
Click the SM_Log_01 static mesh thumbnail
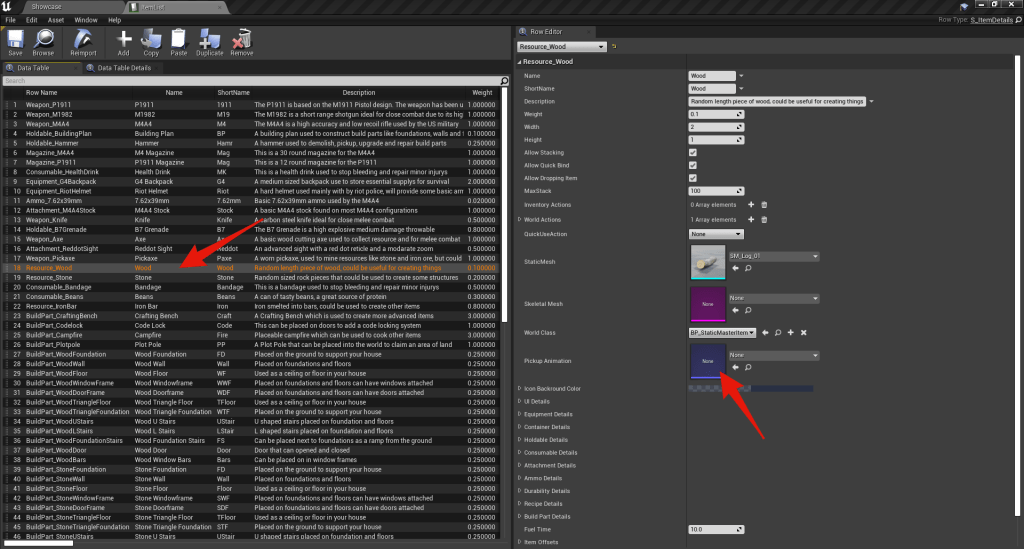[x=707, y=263]
